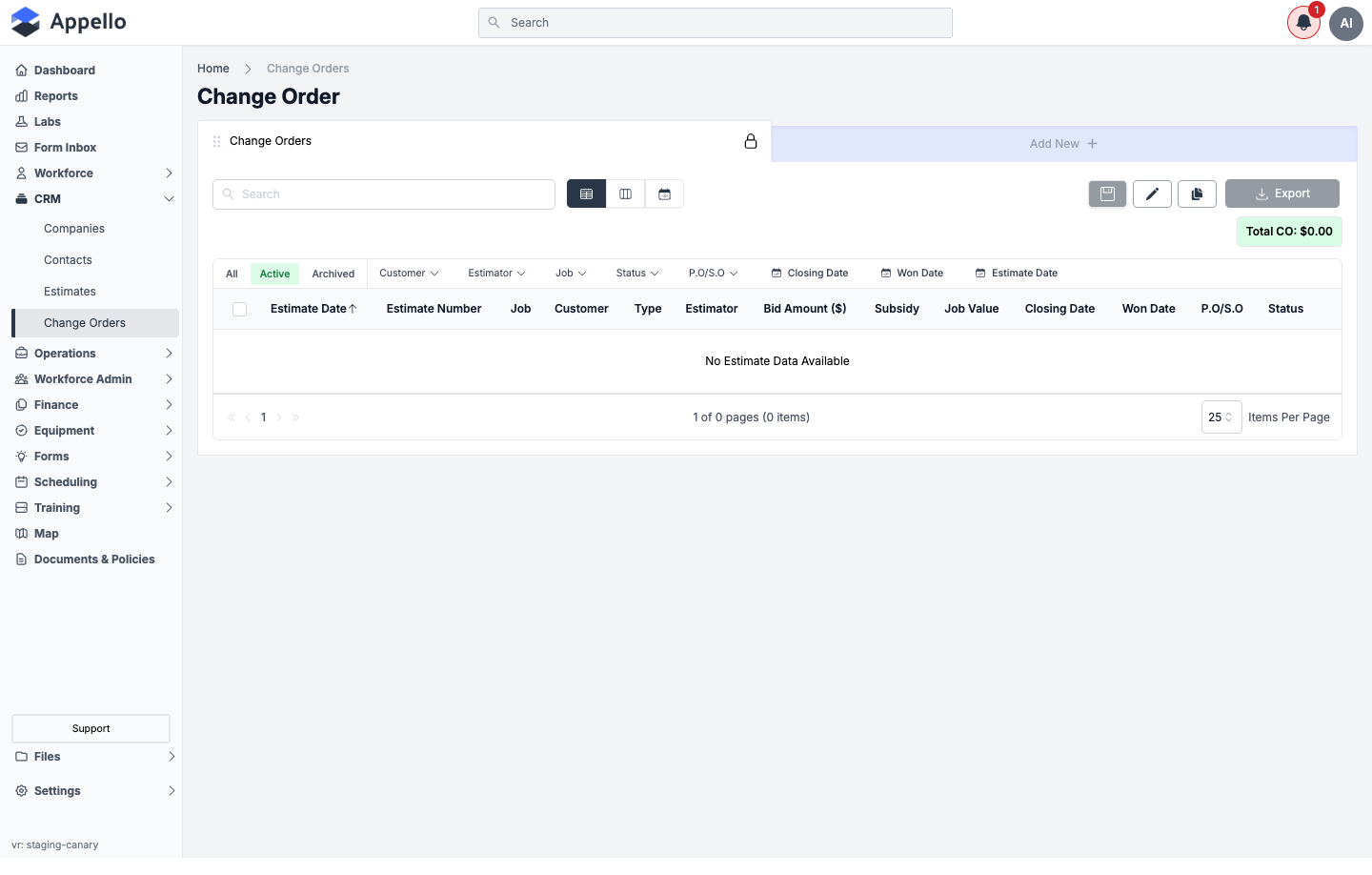Click Add New to create a tab
The width and height of the screenshot is (1372, 875).
[x=1063, y=144]
